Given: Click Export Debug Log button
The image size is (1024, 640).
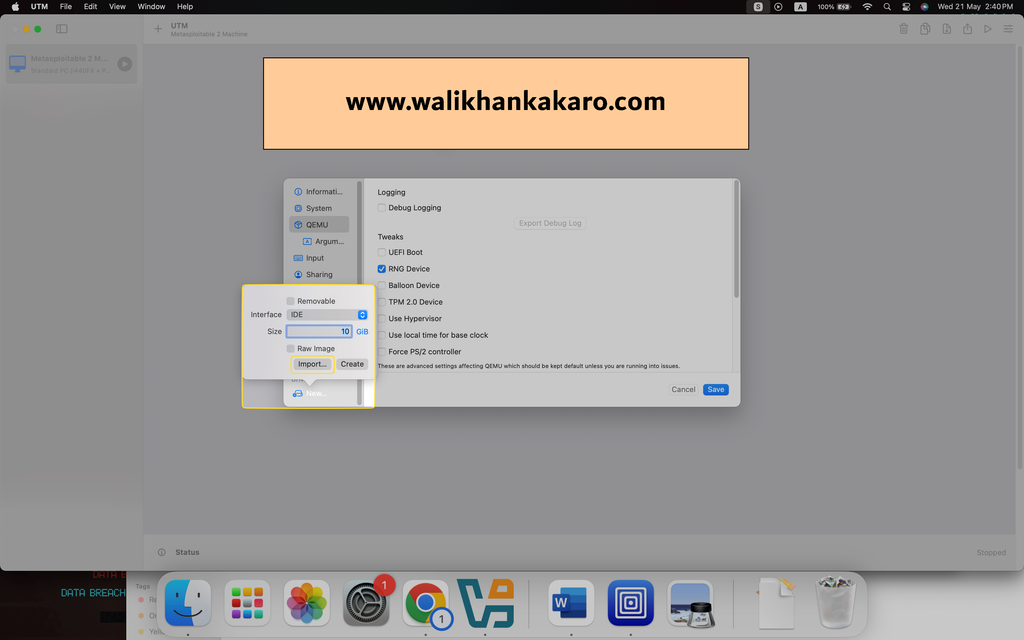Looking at the screenshot, I should click(x=550, y=223).
